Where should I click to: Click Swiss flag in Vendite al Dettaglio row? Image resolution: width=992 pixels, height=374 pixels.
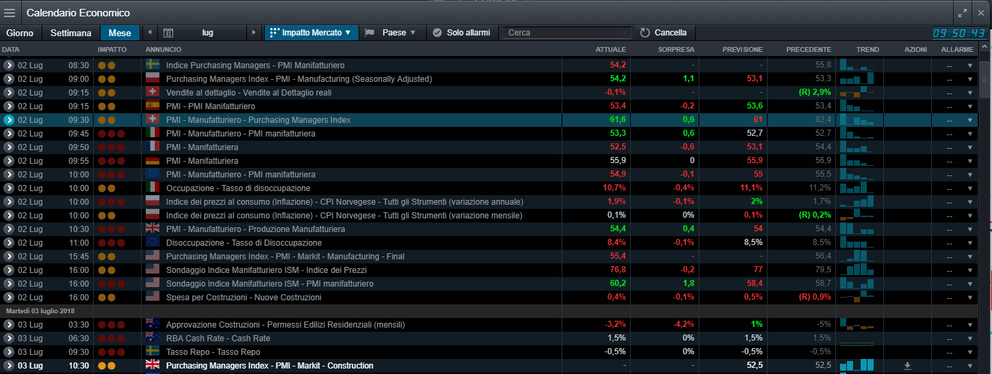click(x=152, y=92)
